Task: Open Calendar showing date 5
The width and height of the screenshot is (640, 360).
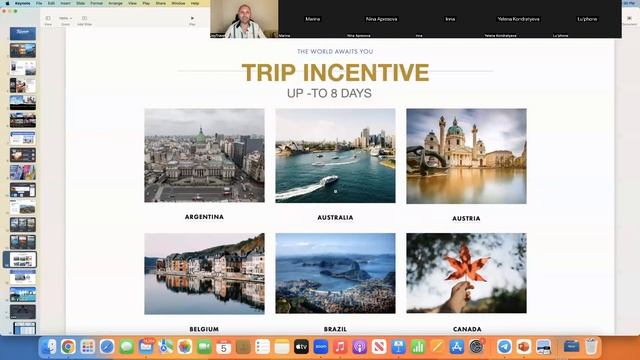Action: tap(224, 347)
